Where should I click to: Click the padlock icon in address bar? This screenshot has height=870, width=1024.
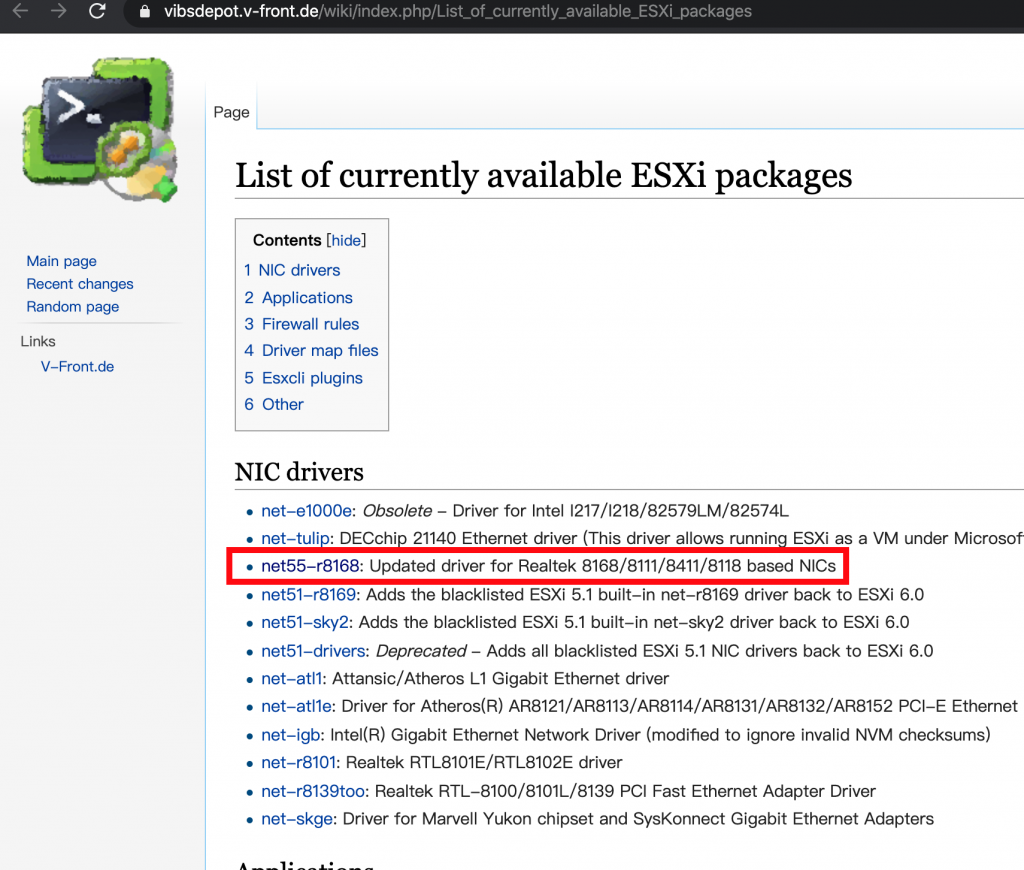[143, 12]
